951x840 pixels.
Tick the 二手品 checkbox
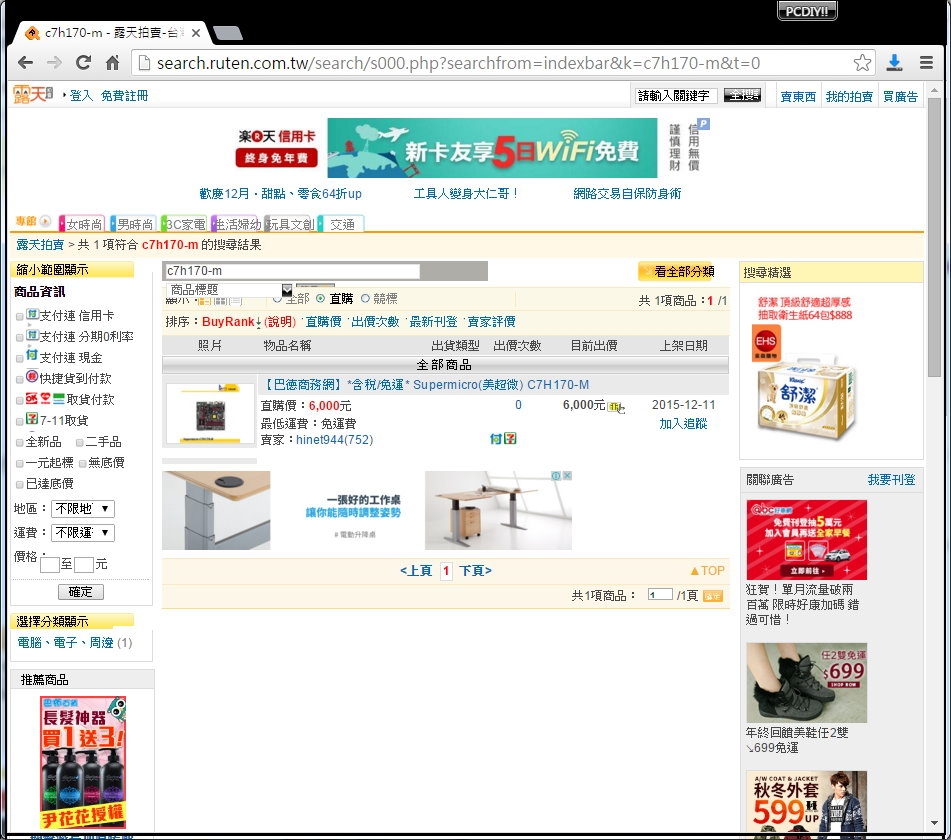tap(79, 443)
